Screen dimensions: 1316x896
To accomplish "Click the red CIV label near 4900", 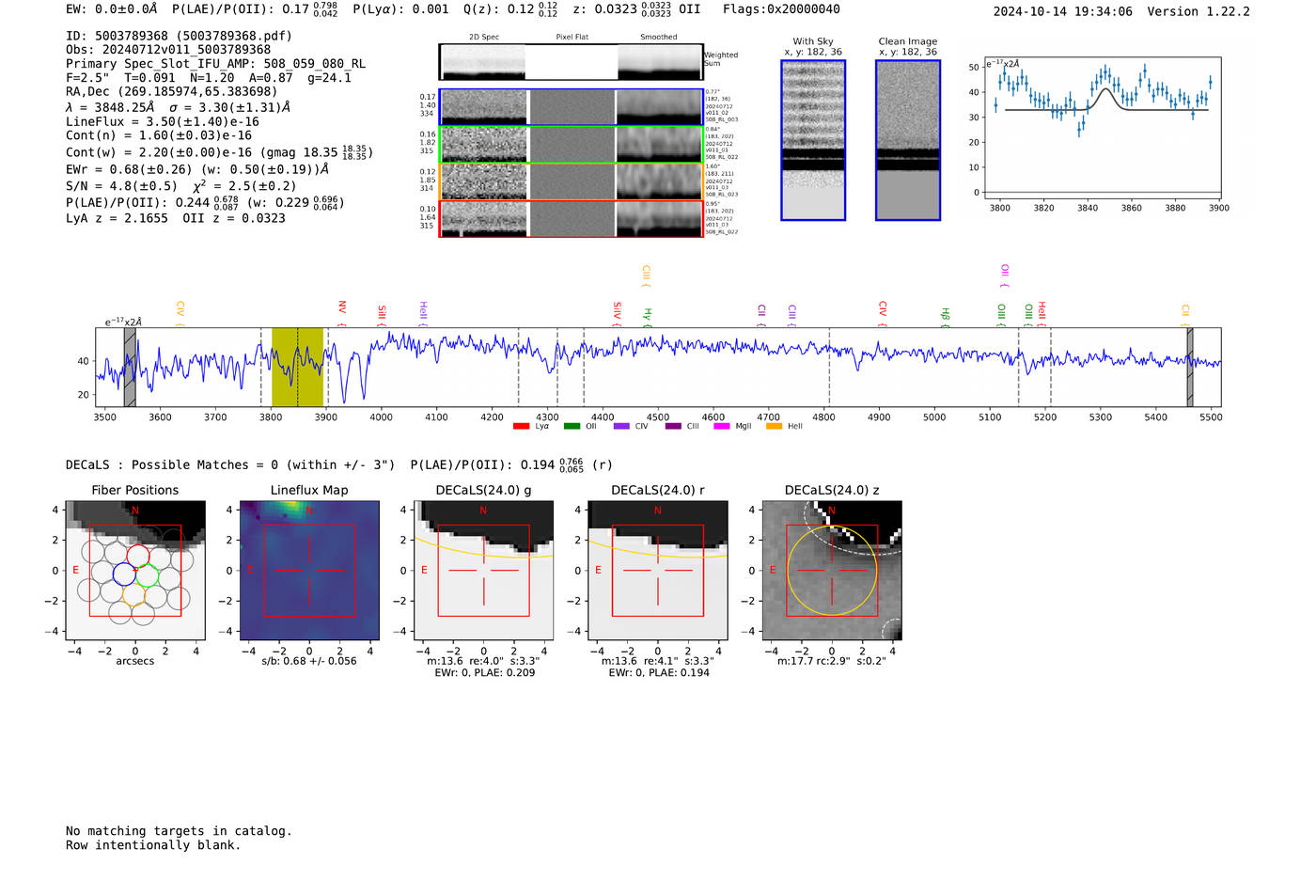I will [x=883, y=312].
